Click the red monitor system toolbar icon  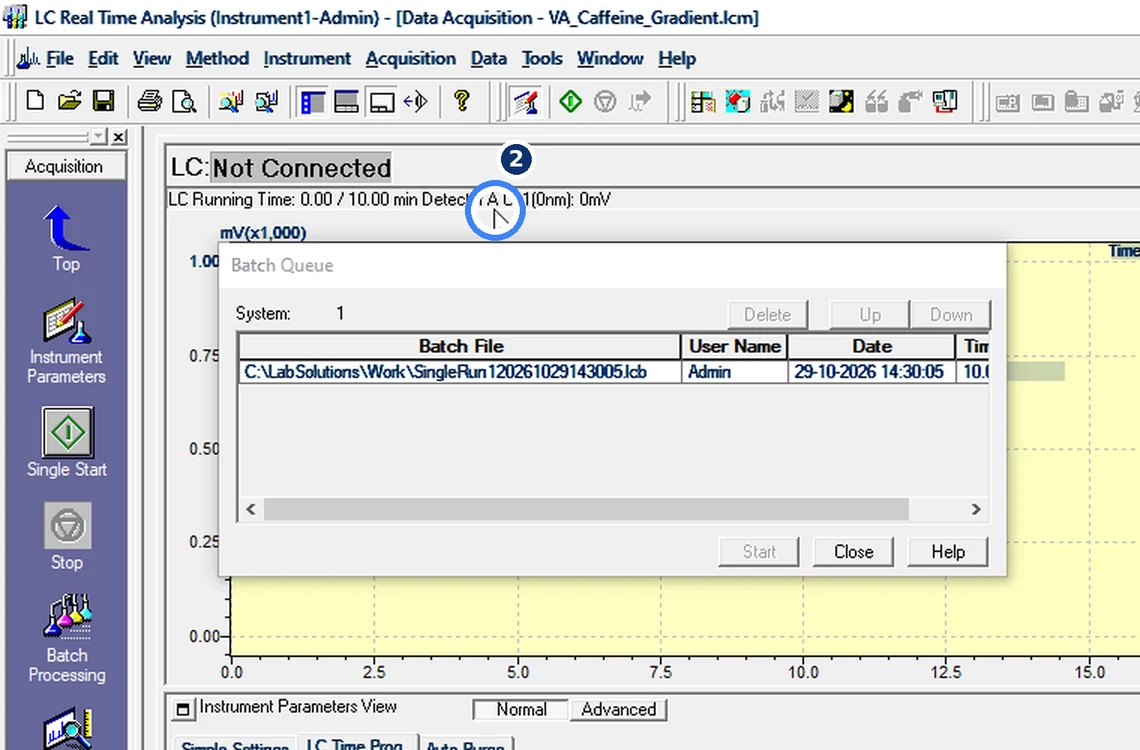click(945, 102)
